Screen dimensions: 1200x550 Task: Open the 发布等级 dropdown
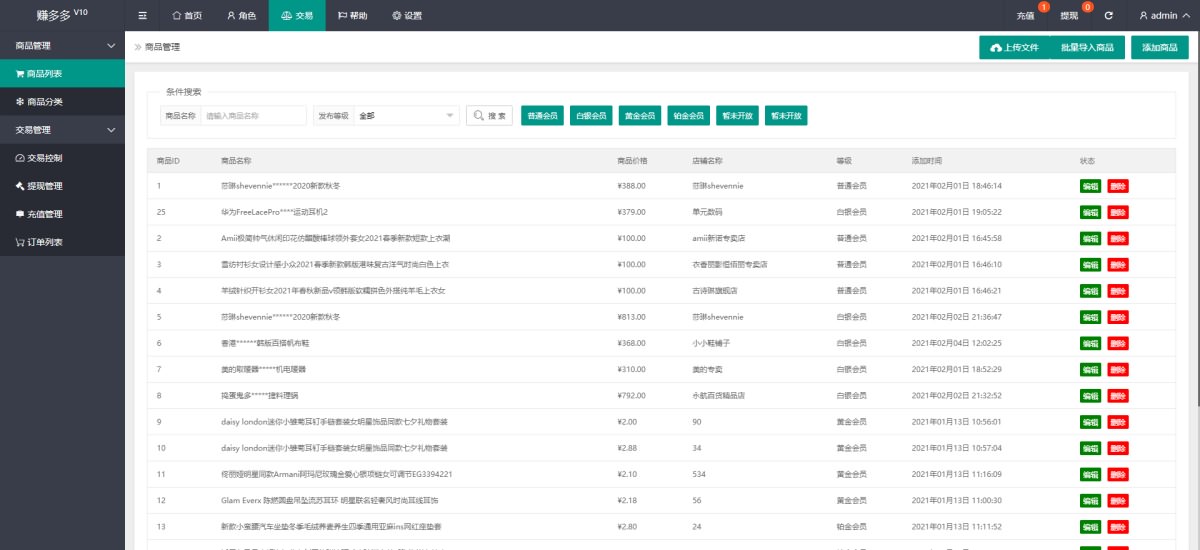point(406,116)
